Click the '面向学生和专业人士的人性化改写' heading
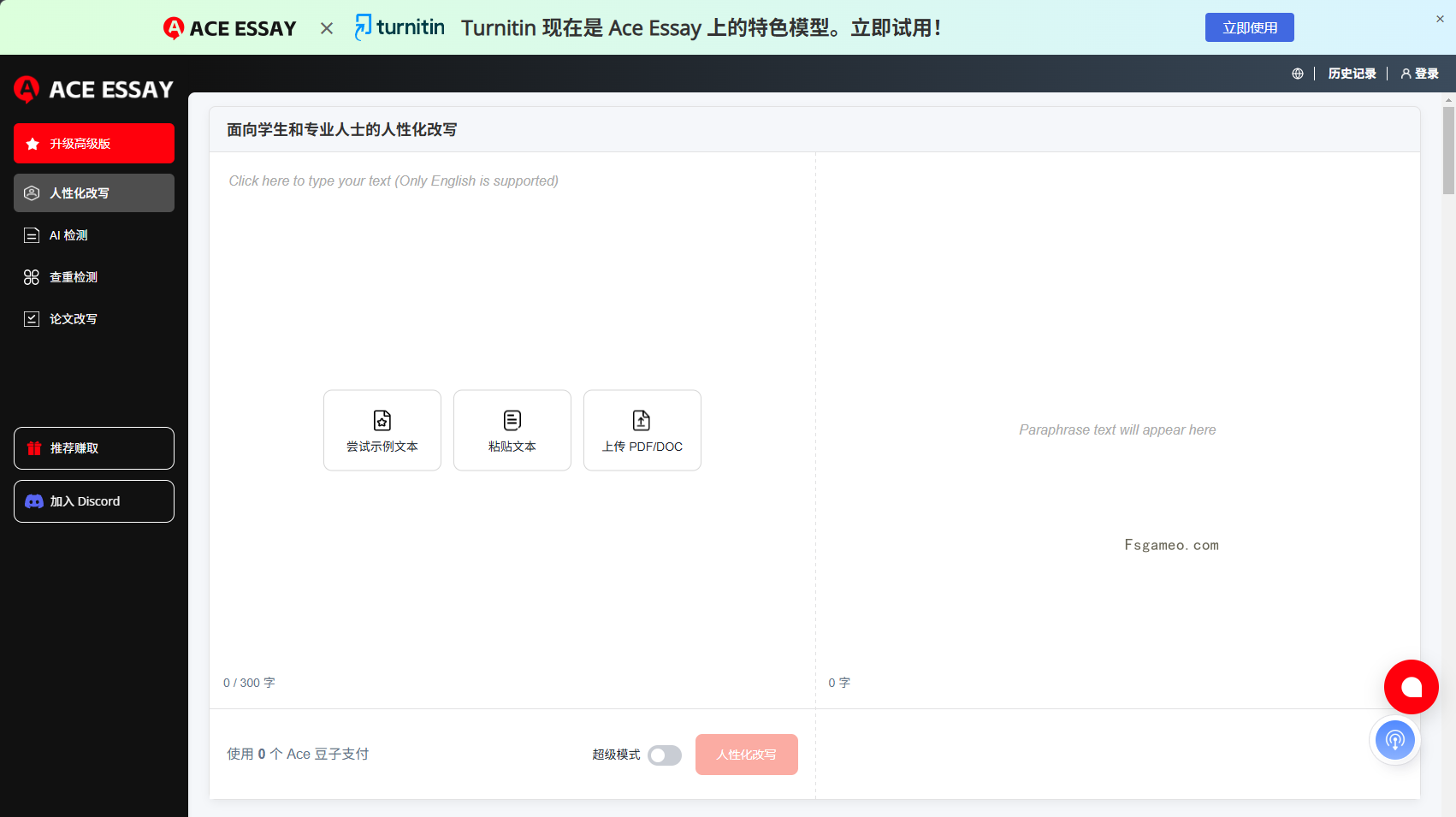This screenshot has height=817, width=1456. coord(342,130)
